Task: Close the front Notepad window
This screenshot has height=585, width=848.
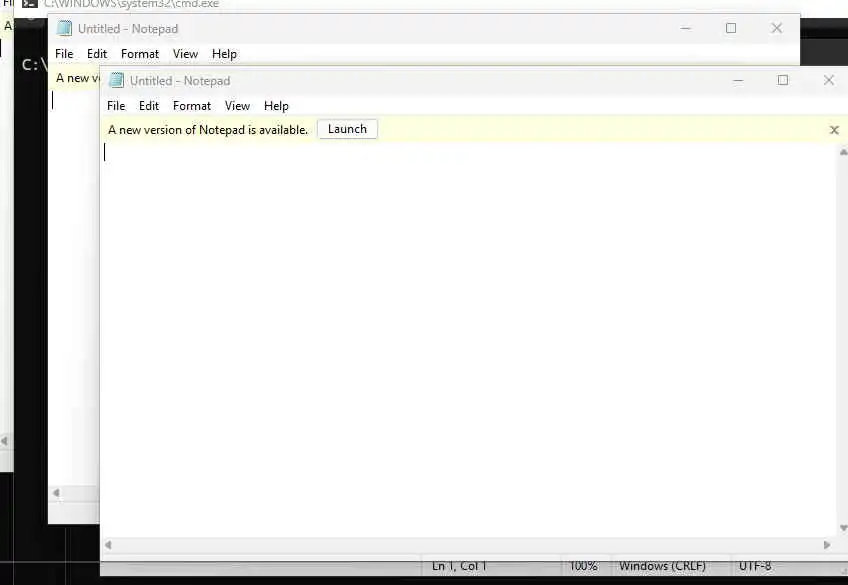Action: pyautogui.click(x=829, y=81)
